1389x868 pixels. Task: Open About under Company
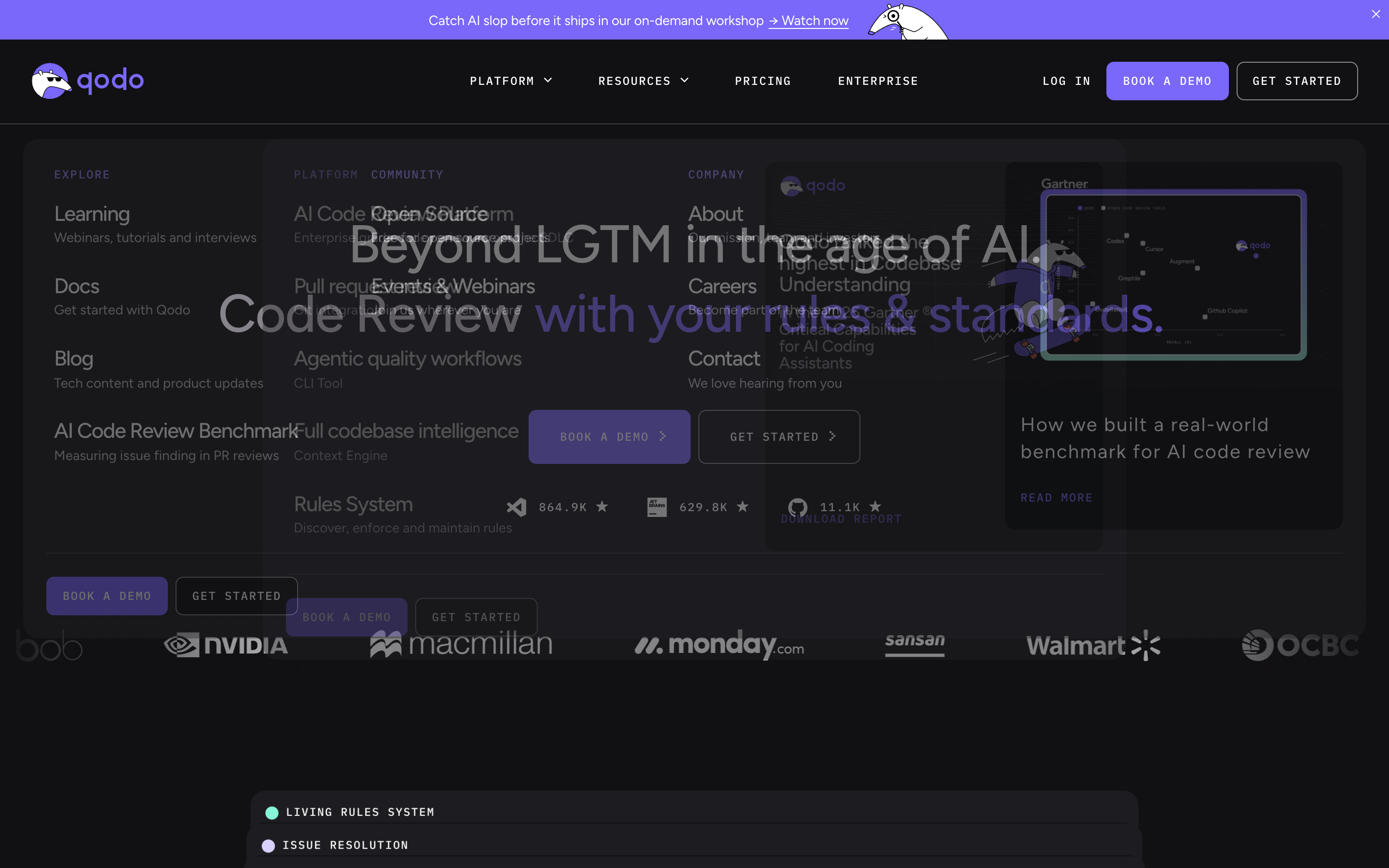(716, 214)
